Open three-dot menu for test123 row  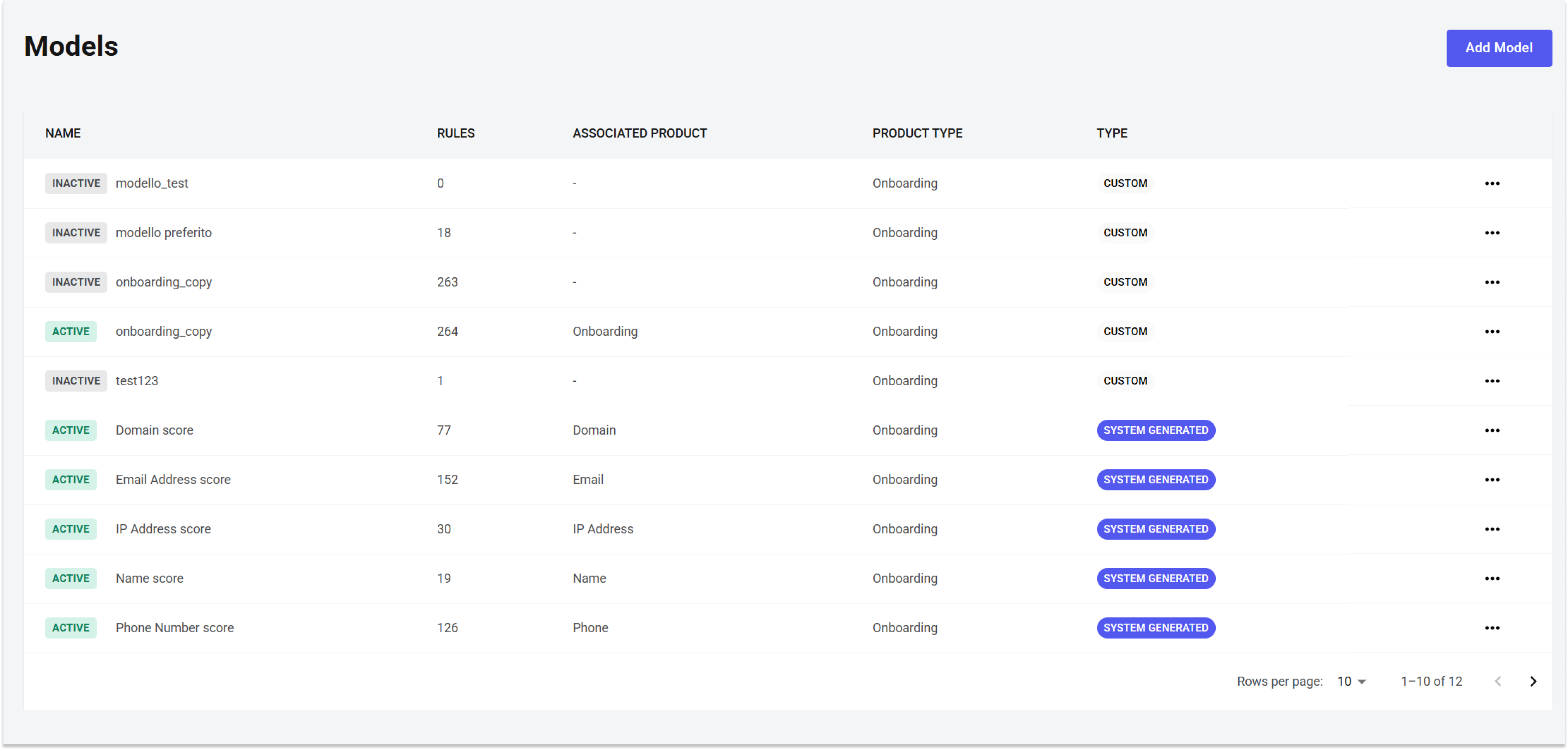[x=1491, y=381]
